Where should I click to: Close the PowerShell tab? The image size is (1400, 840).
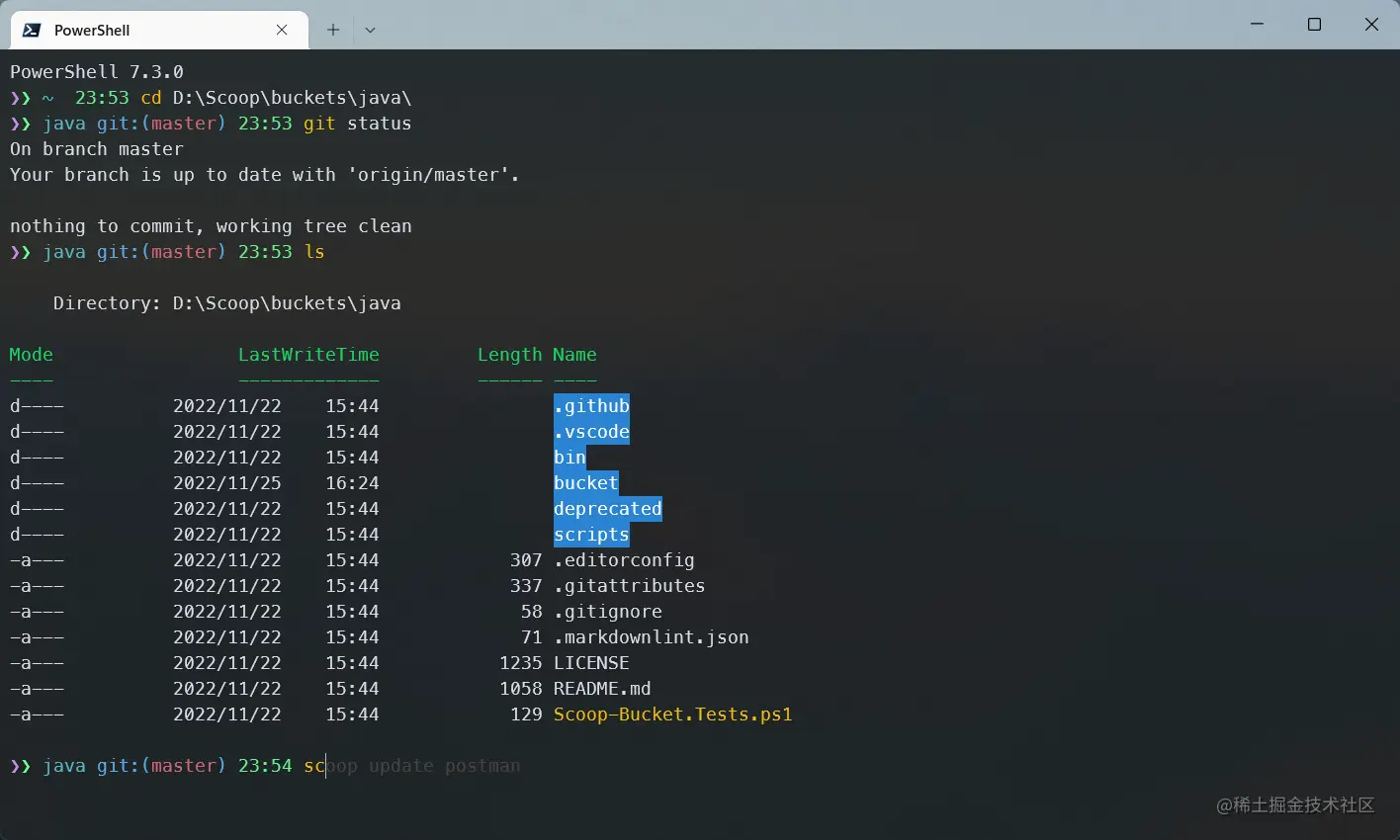coord(282,30)
